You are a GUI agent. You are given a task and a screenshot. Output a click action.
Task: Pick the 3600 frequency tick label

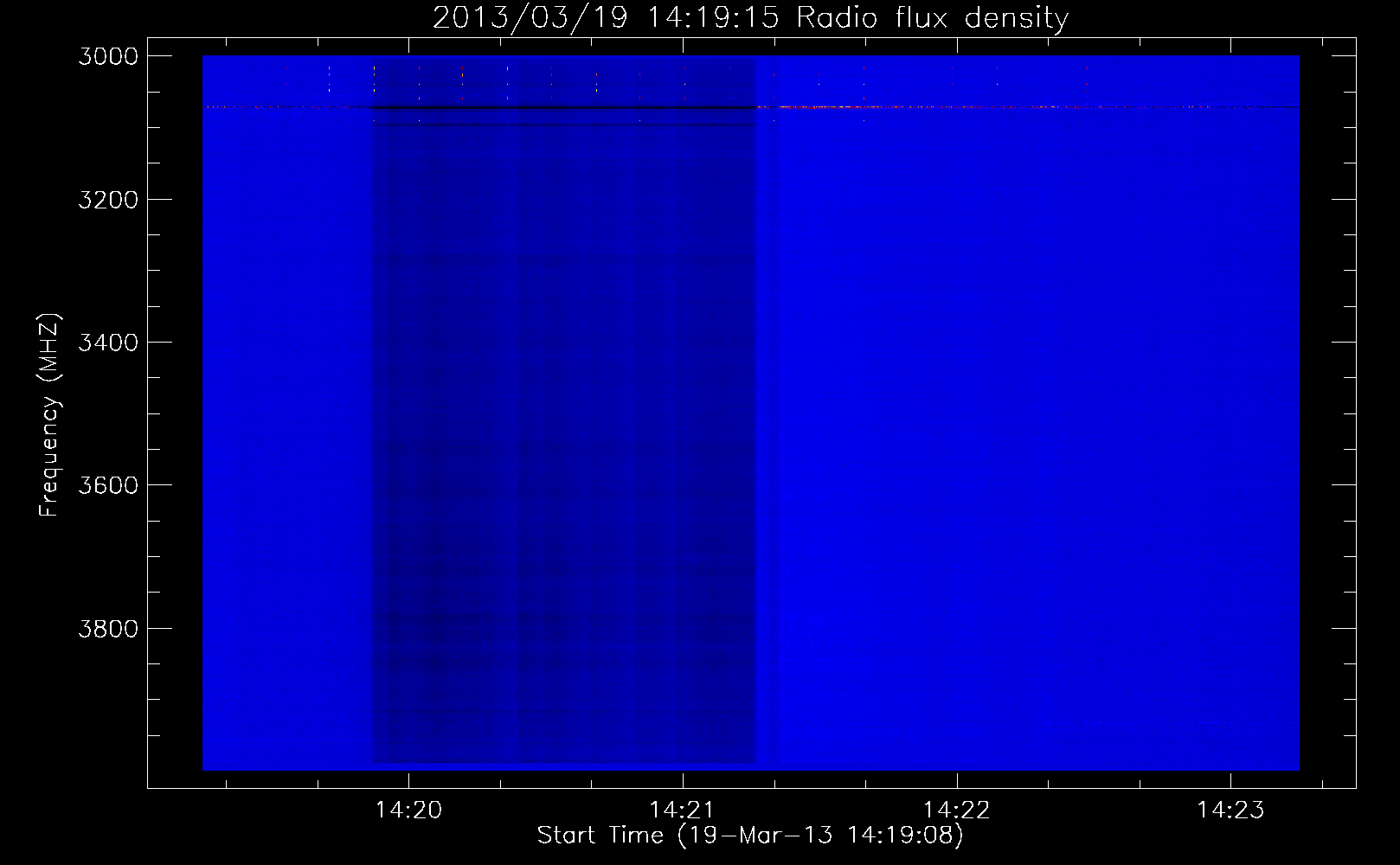tap(108, 485)
